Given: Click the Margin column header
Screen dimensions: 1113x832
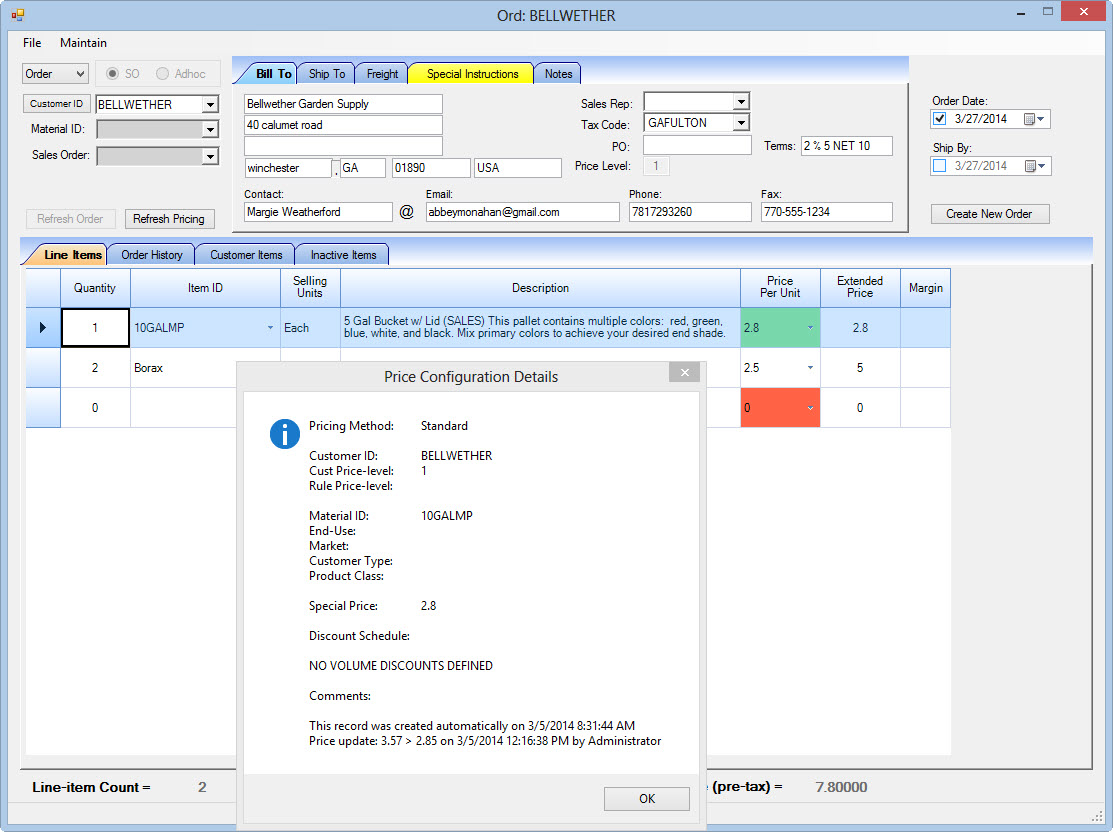Looking at the screenshot, I should click(x=926, y=288).
